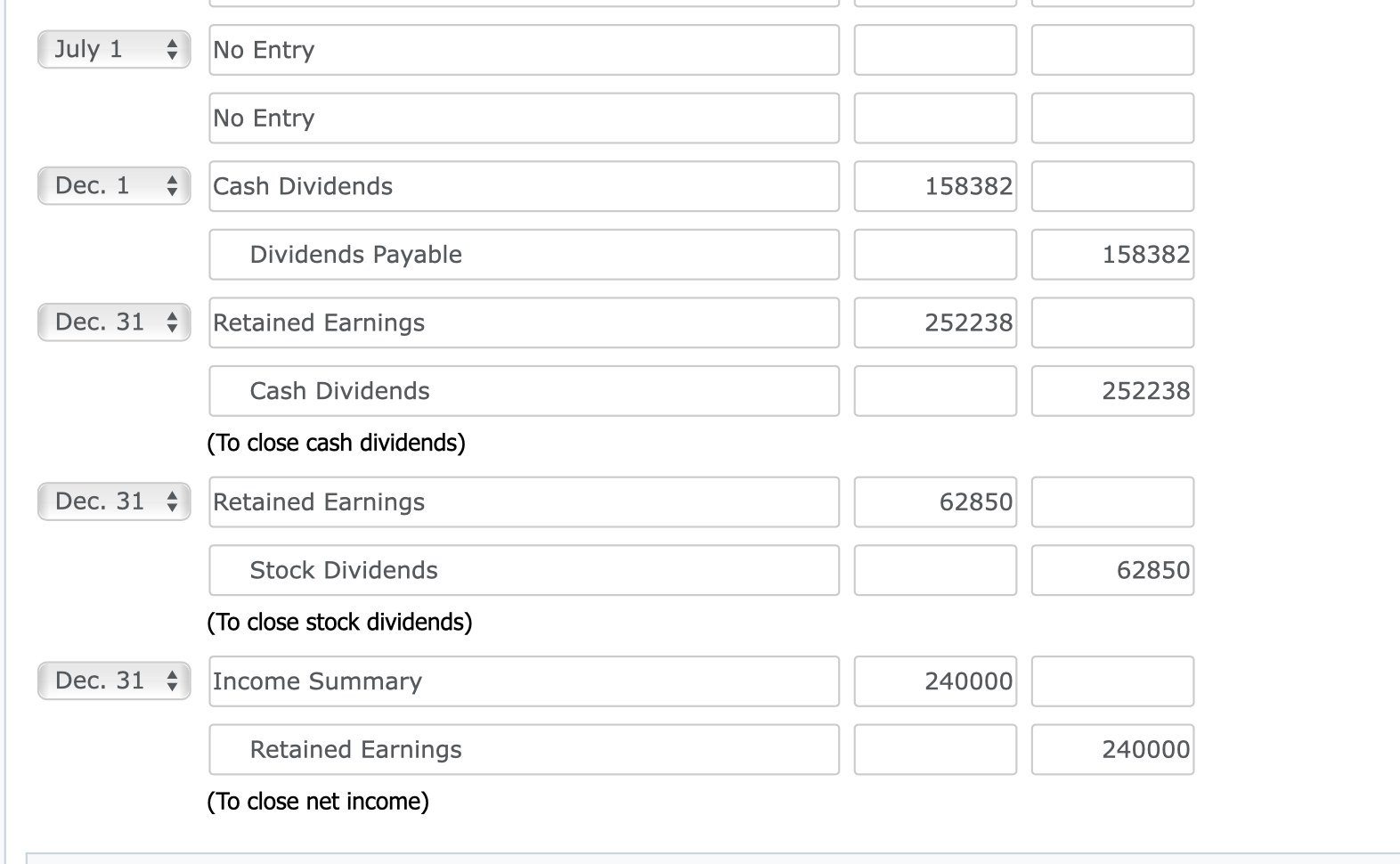Open the last Dec. 31 date selector
1400x864 pixels.
(113, 681)
